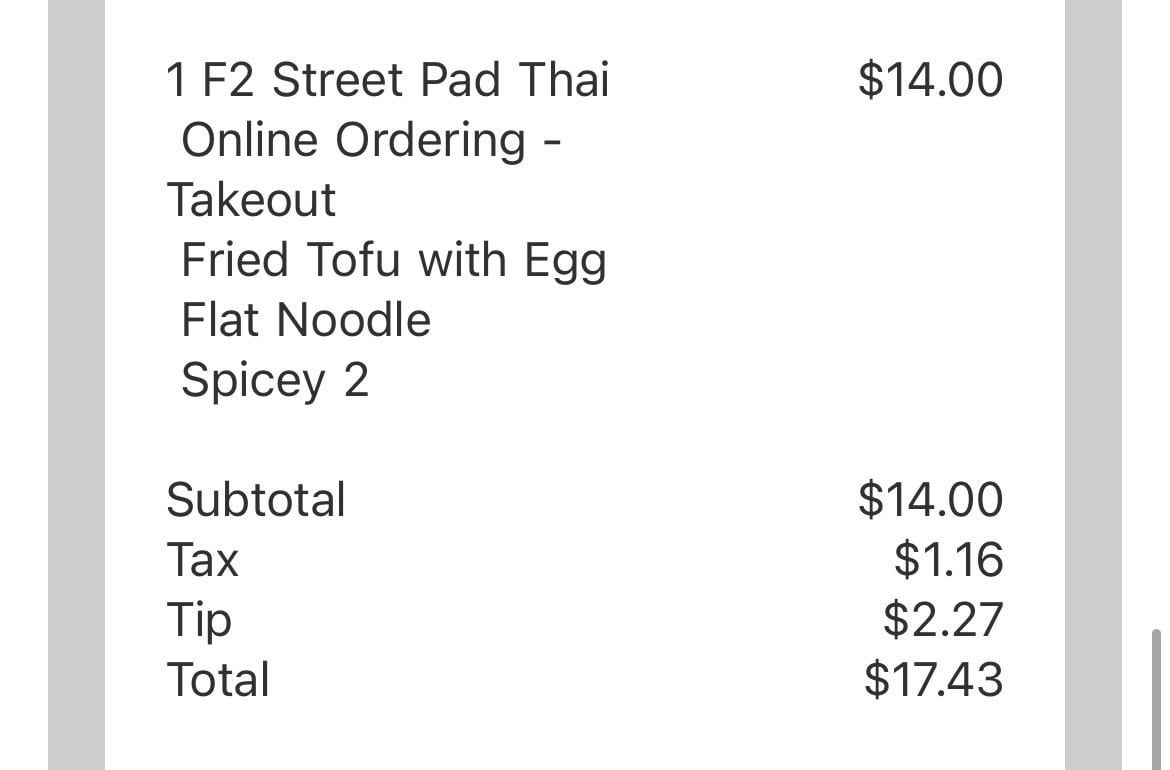Viewport: 1170px width, 770px height.
Task: Select the tip amount $2.27
Action: click(942, 620)
